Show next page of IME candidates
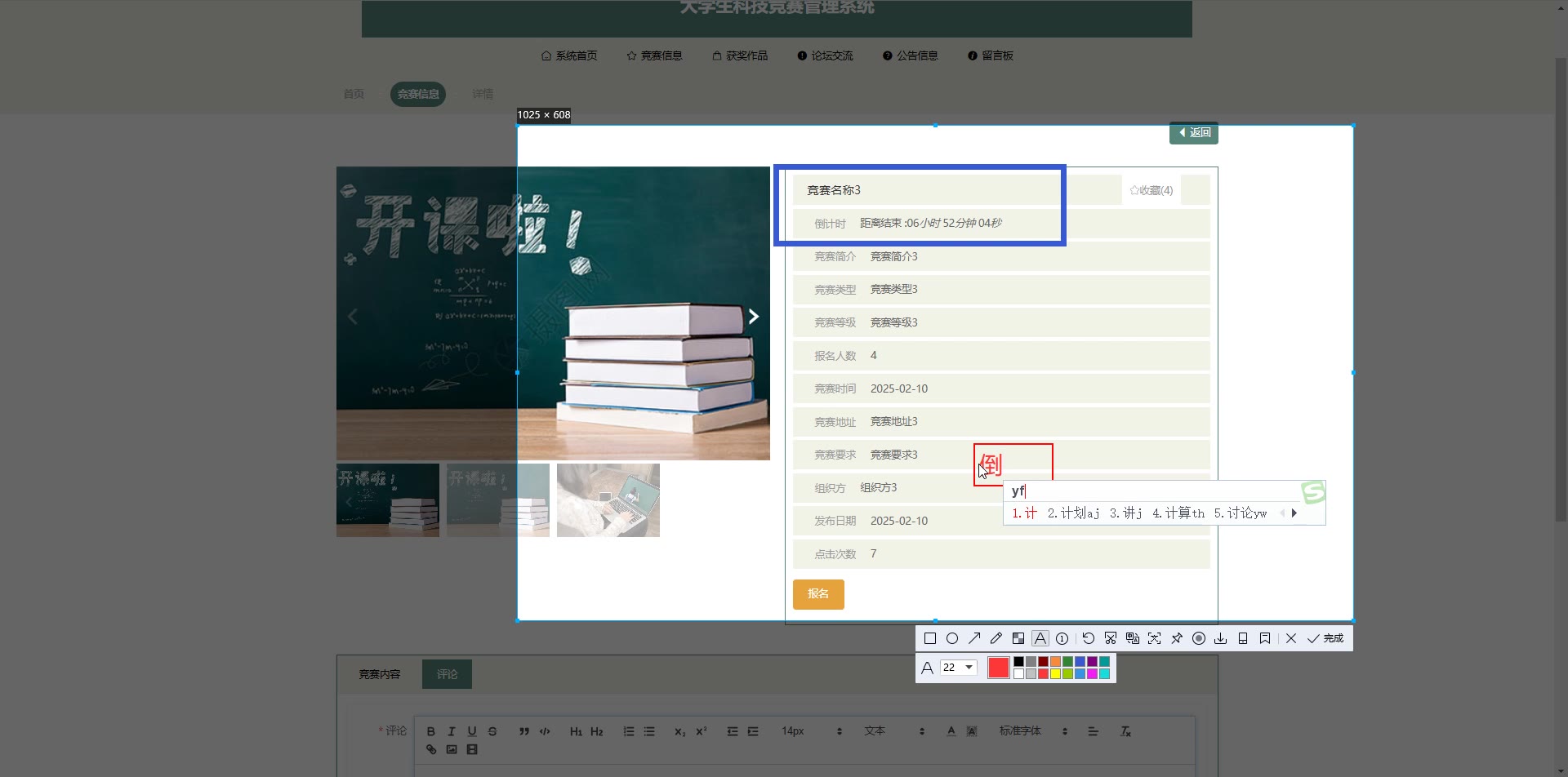The width and height of the screenshot is (1568, 777). coord(1294,513)
